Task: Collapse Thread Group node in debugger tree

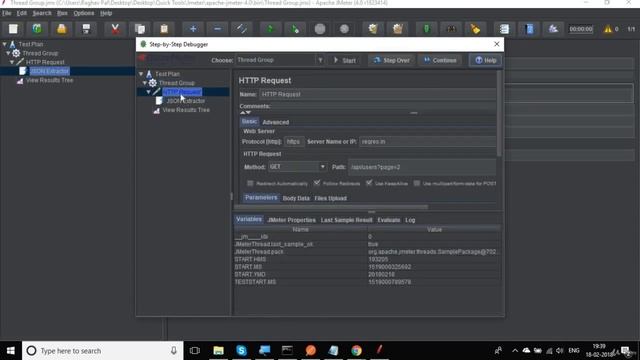Action: coord(144,83)
